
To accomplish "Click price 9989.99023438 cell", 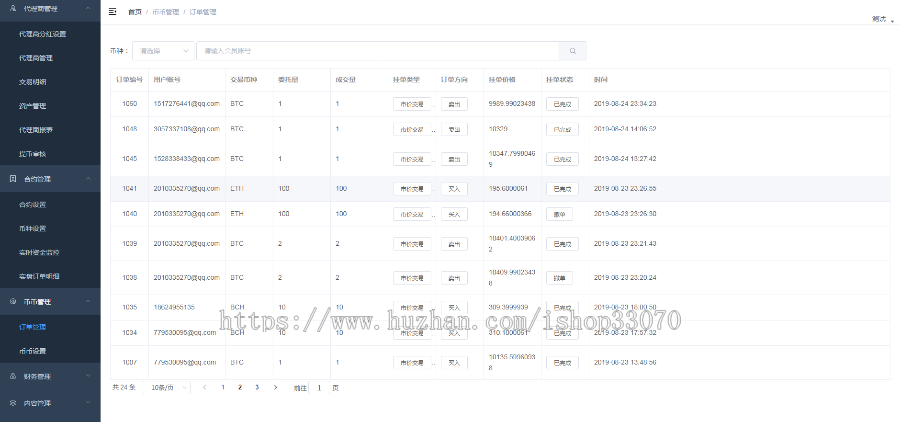I will click(x=512, y=104).
